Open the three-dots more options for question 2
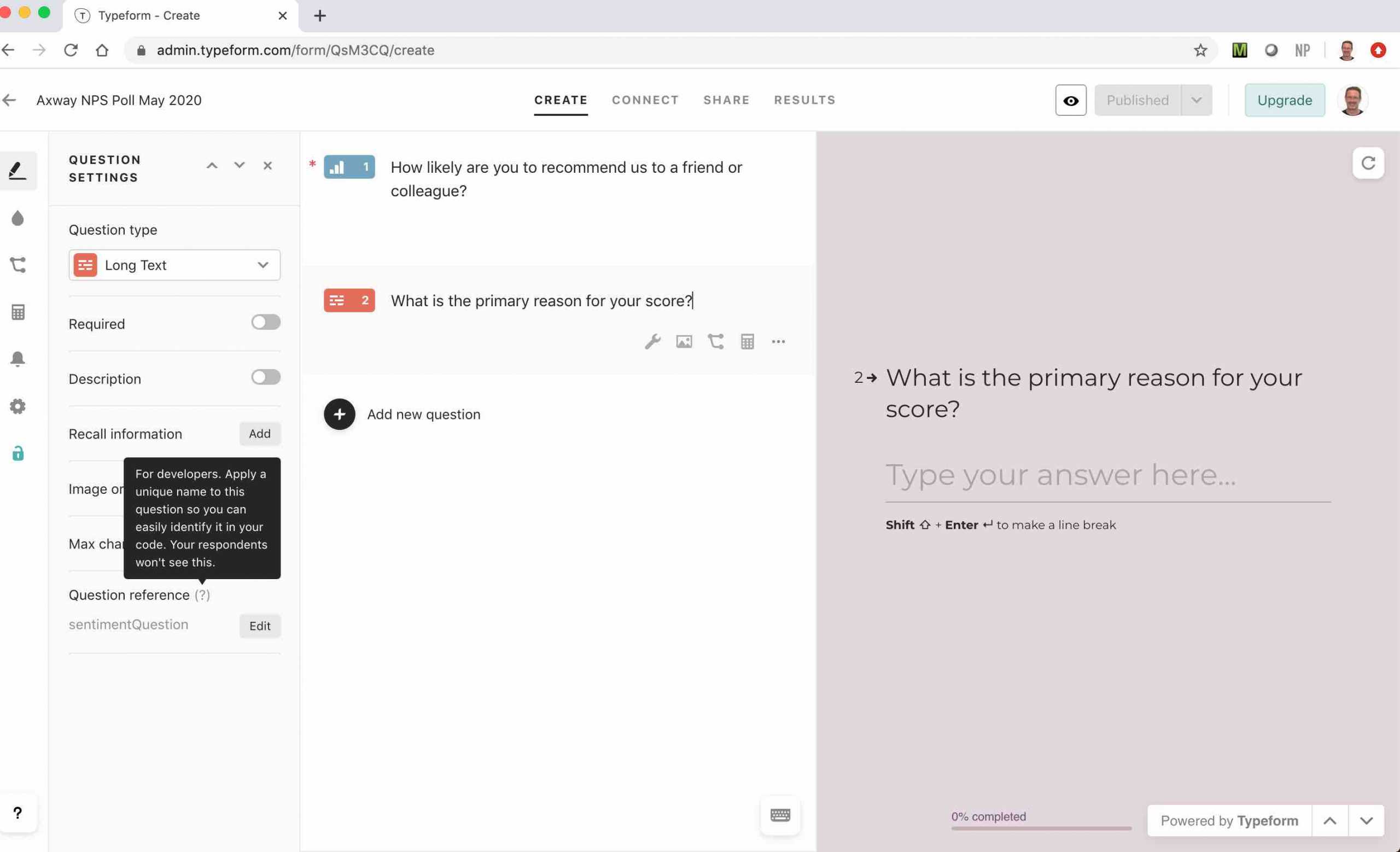This screenshot has height=852, width=1400. 778,341
